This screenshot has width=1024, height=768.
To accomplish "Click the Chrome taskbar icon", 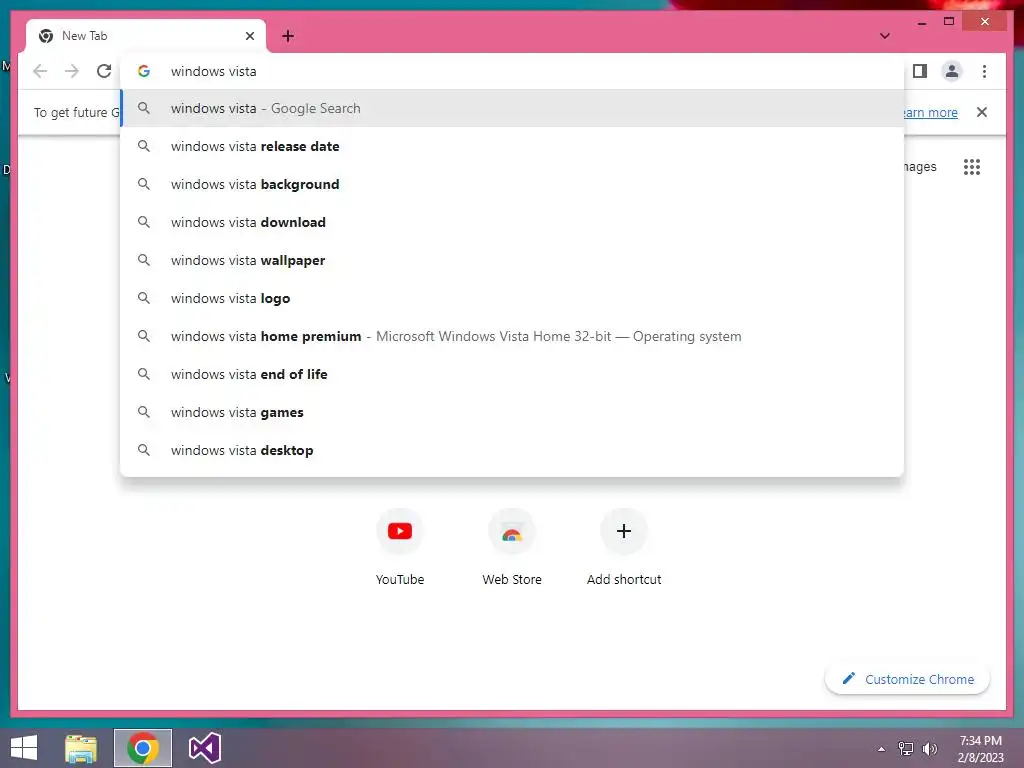I will [143, 748].
